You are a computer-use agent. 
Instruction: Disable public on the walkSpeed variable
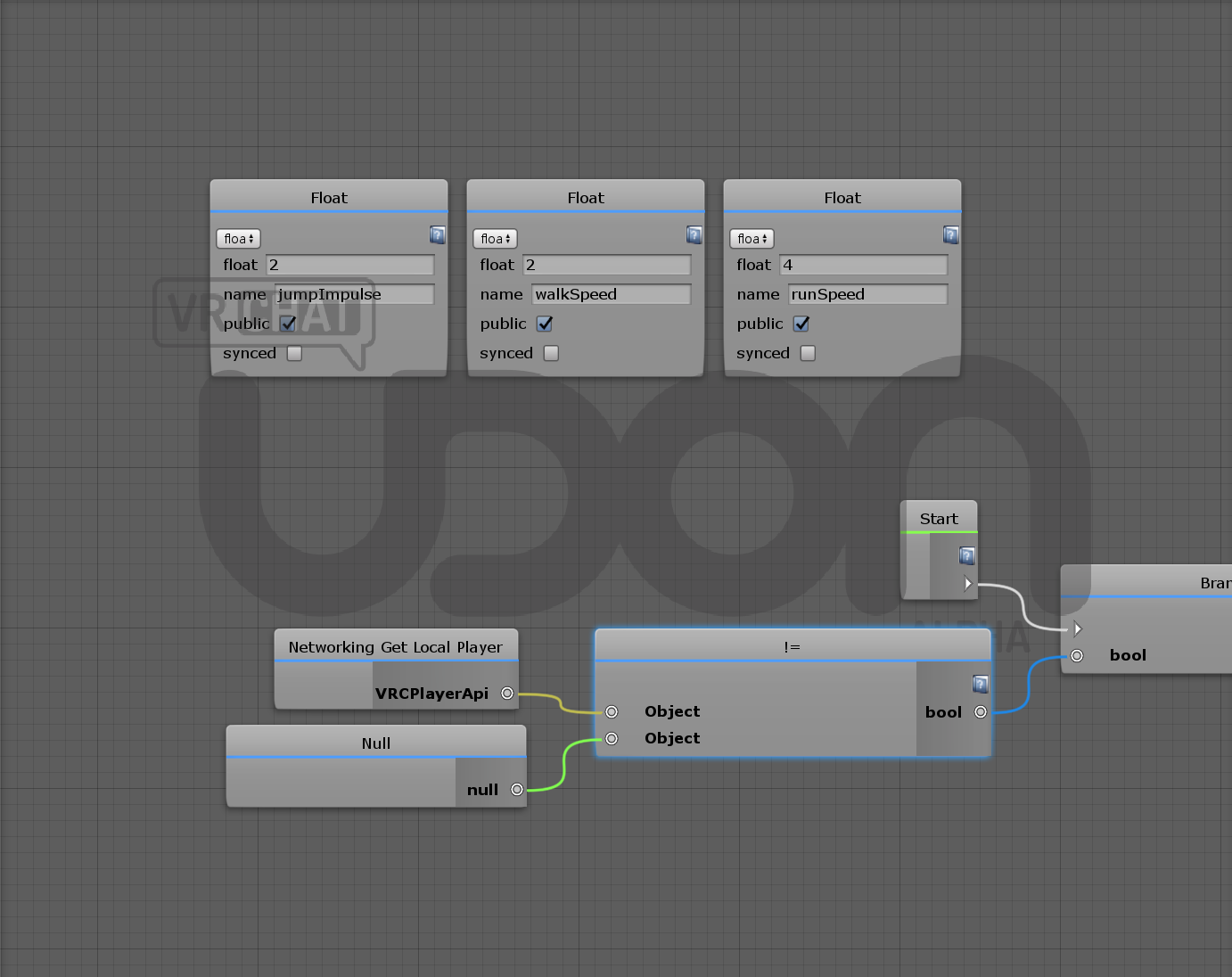point(545,324)
